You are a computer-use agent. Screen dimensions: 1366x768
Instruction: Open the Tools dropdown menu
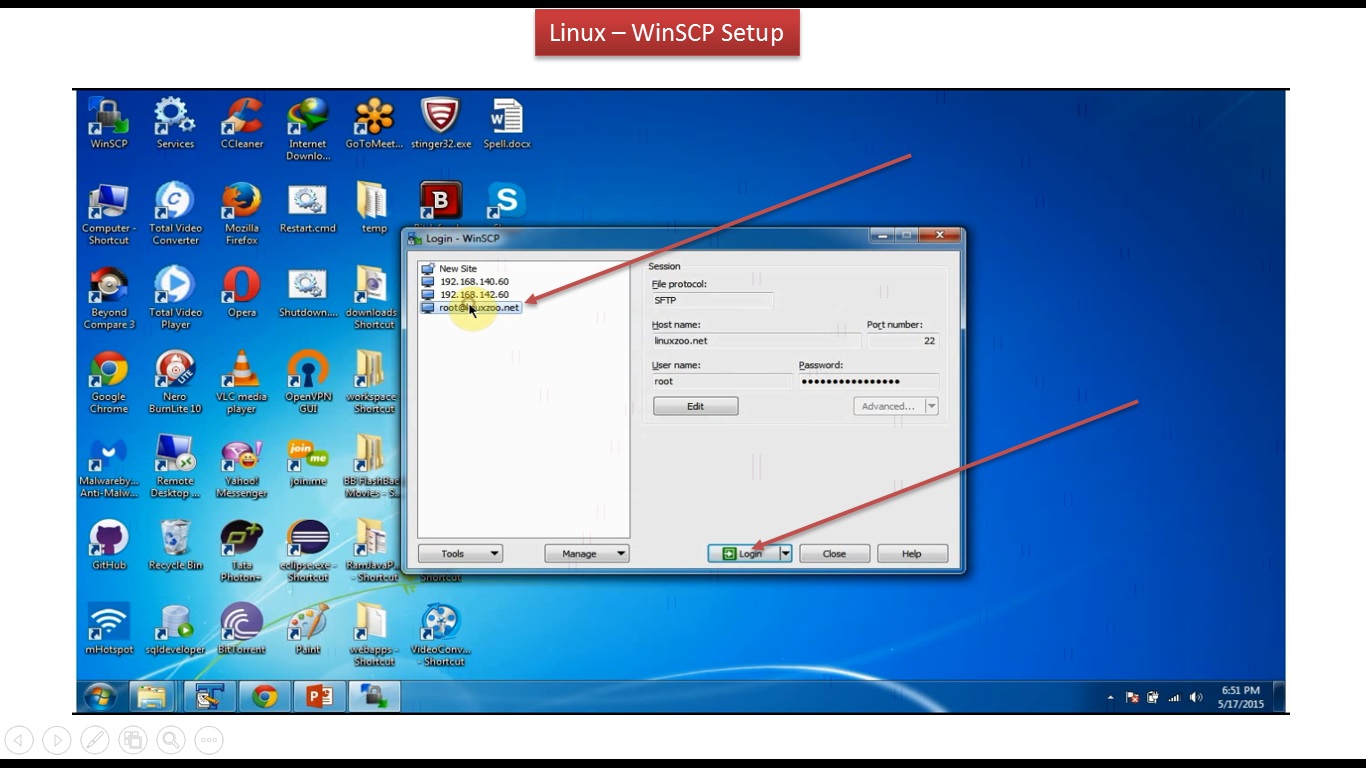(x=460, y=553)
